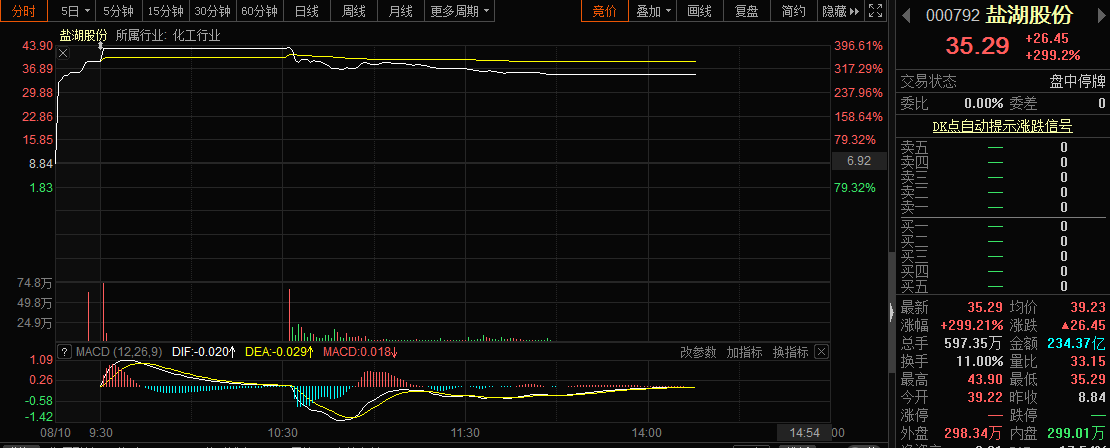Click the time marker handle at 9:30
This screenshot has width=1110, height=448.
pos(101,48)
